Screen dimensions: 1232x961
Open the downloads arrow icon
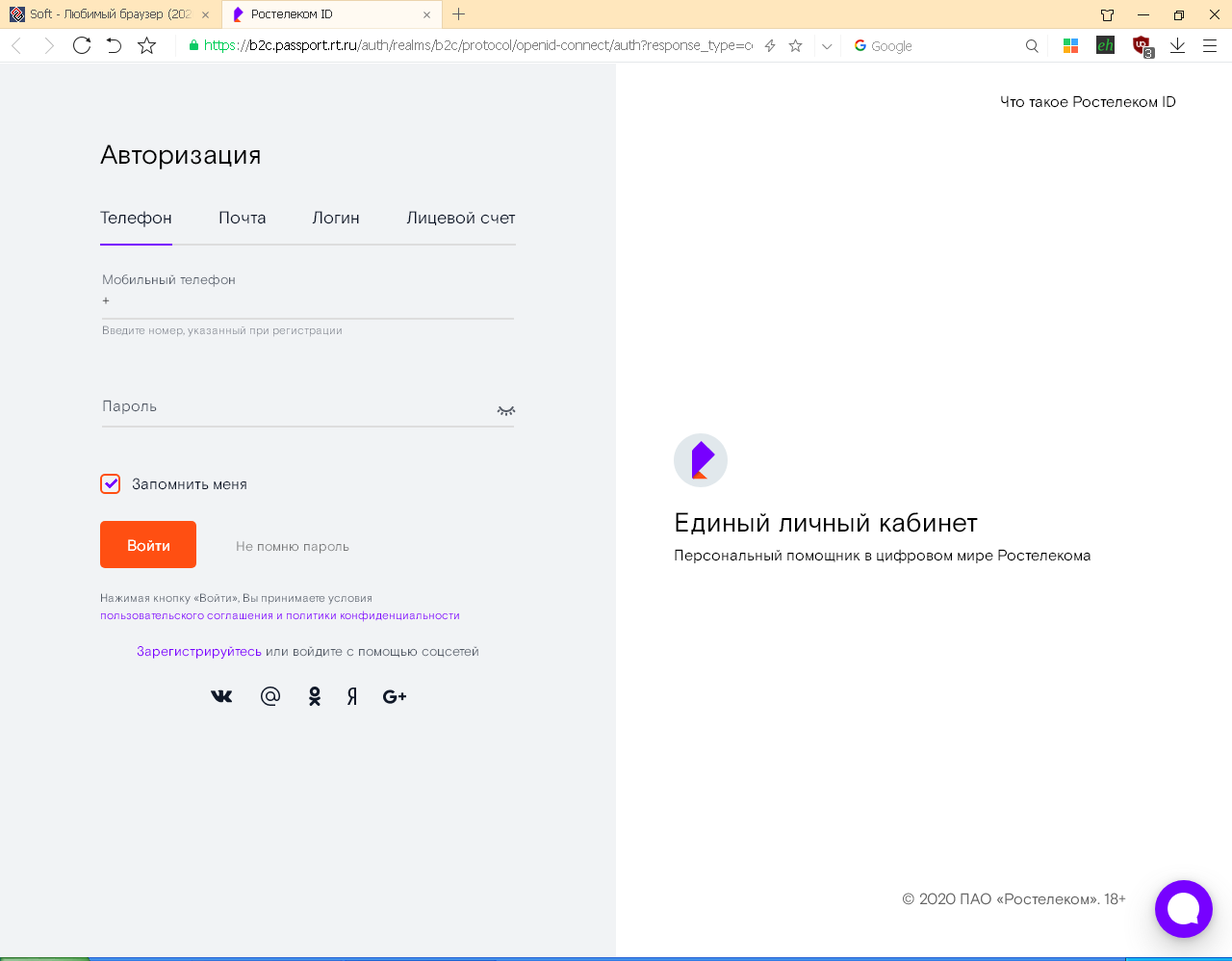coord(1177,45)
